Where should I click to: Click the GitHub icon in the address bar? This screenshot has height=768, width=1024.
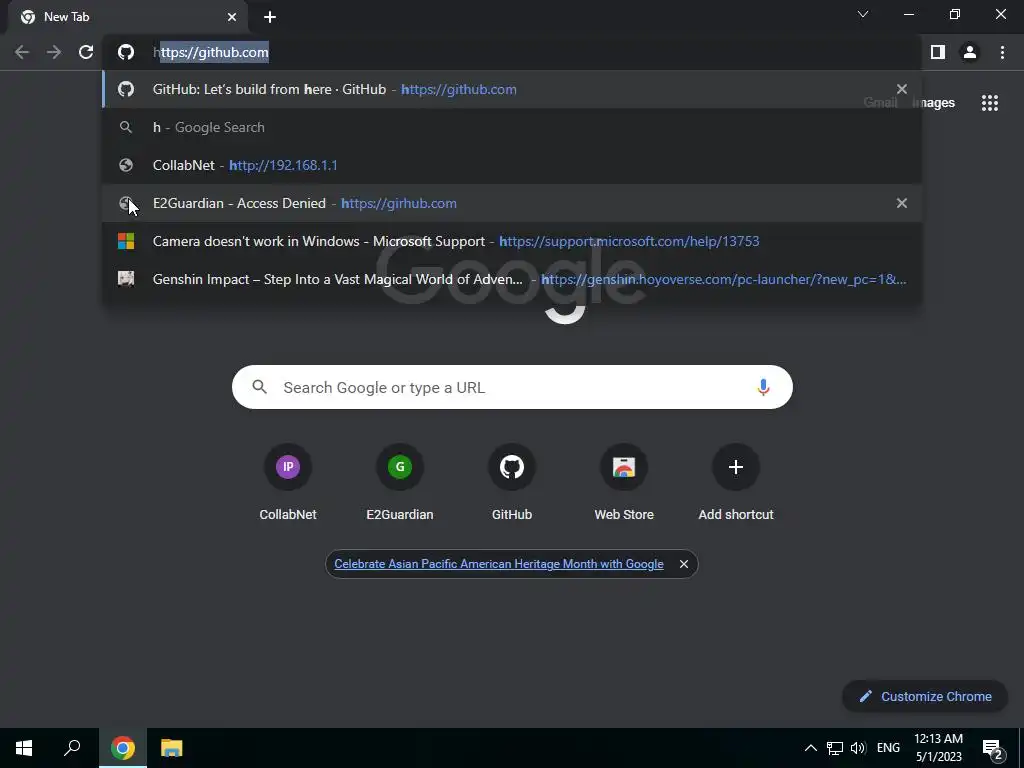click(126, 52)
